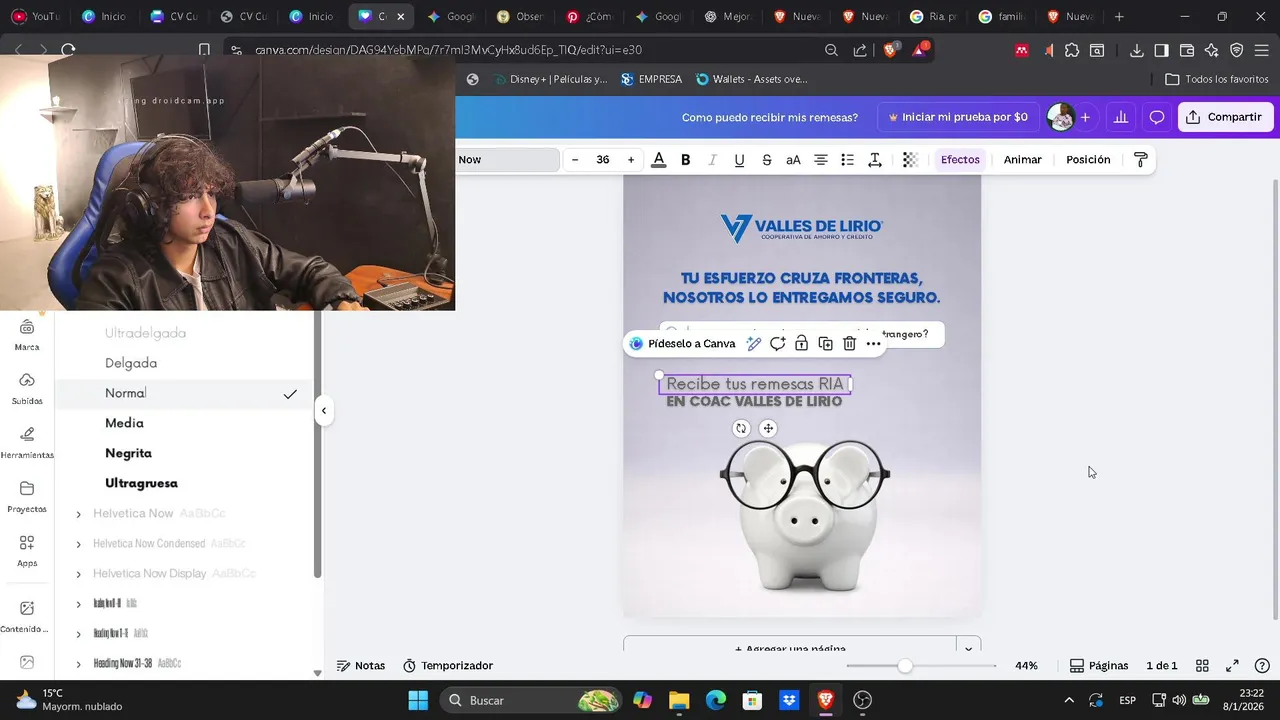Open Apps sidebar section
The height and width of the screenshot is (720, 1280).
27,551
